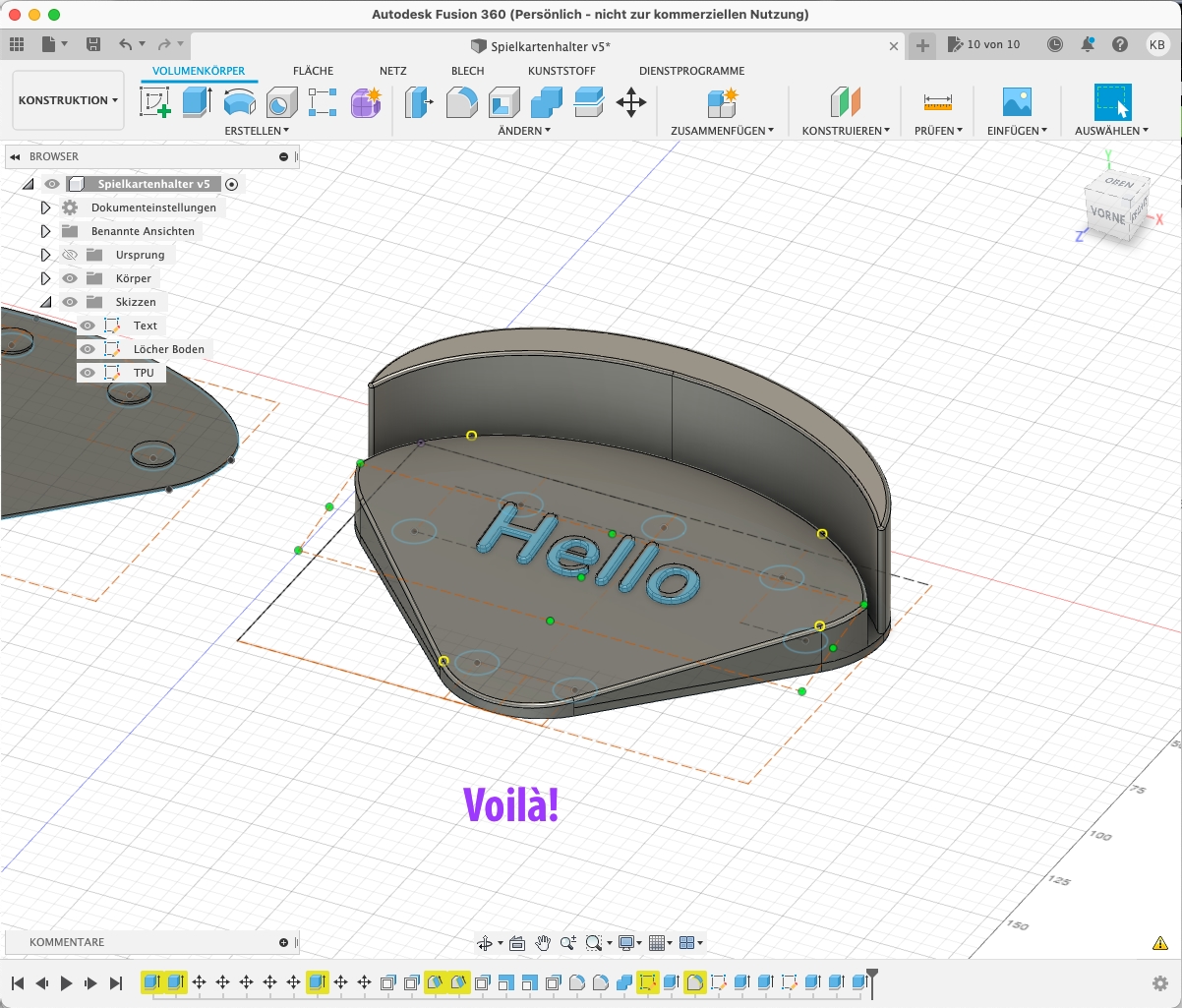Expand the Körper folder in browser
This screenshot has width=1182, height=1008.
click(x=45, y=278)
